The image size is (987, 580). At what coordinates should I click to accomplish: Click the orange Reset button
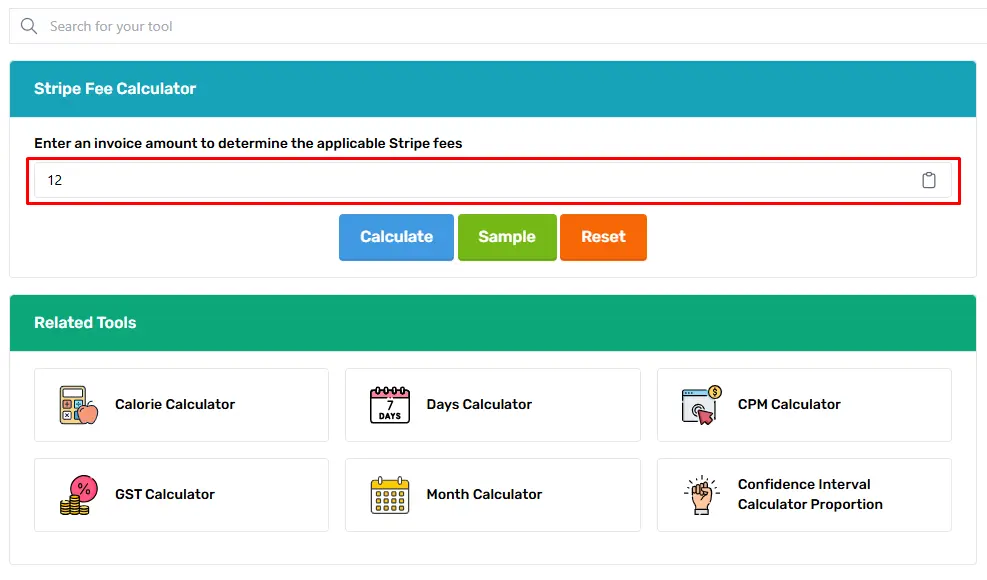point(603,237)
